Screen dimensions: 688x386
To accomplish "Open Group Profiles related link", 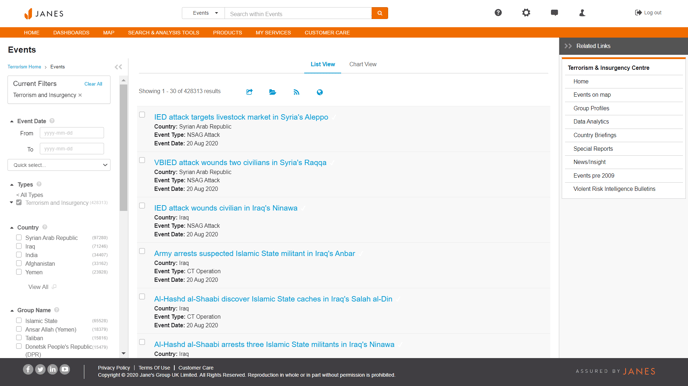I will click(591, 108).
